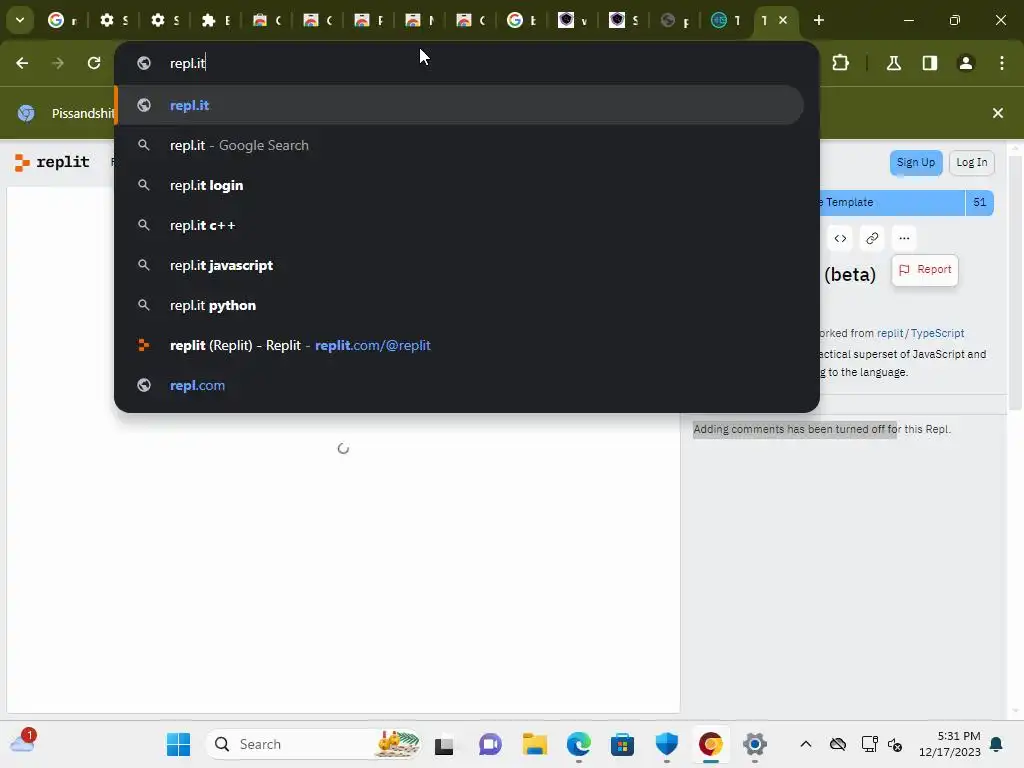Open Microsoft Edge from taskbar
The width and height of the screenshot is (1024, 768).
click(x=579, y=744)
